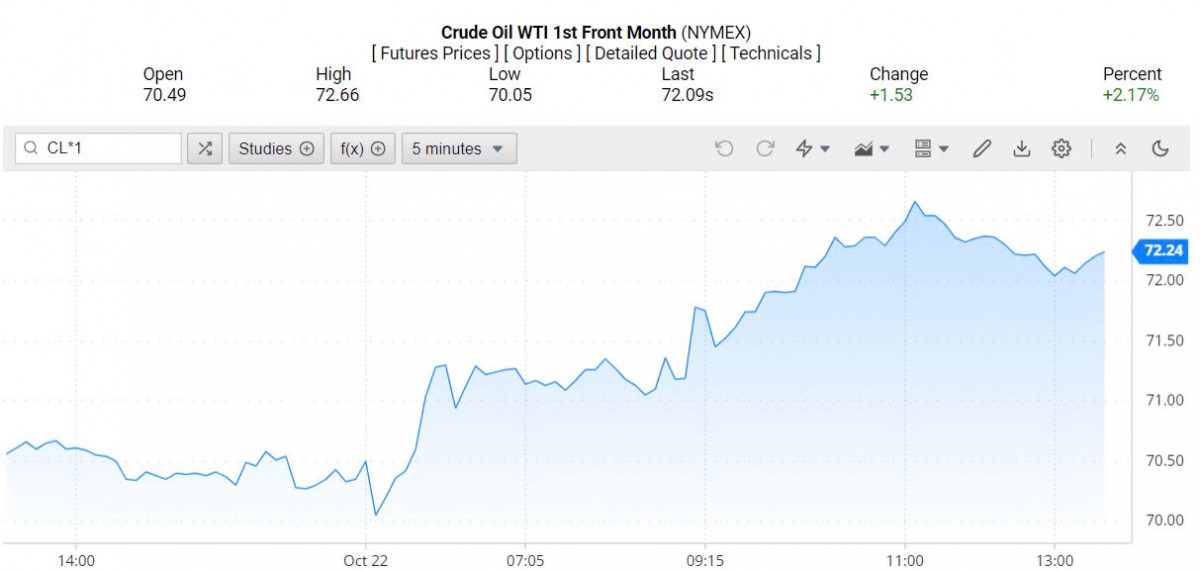Undo the last chart action
Viewport: 1200px width, 571px height.
click(x=724, y=149)
